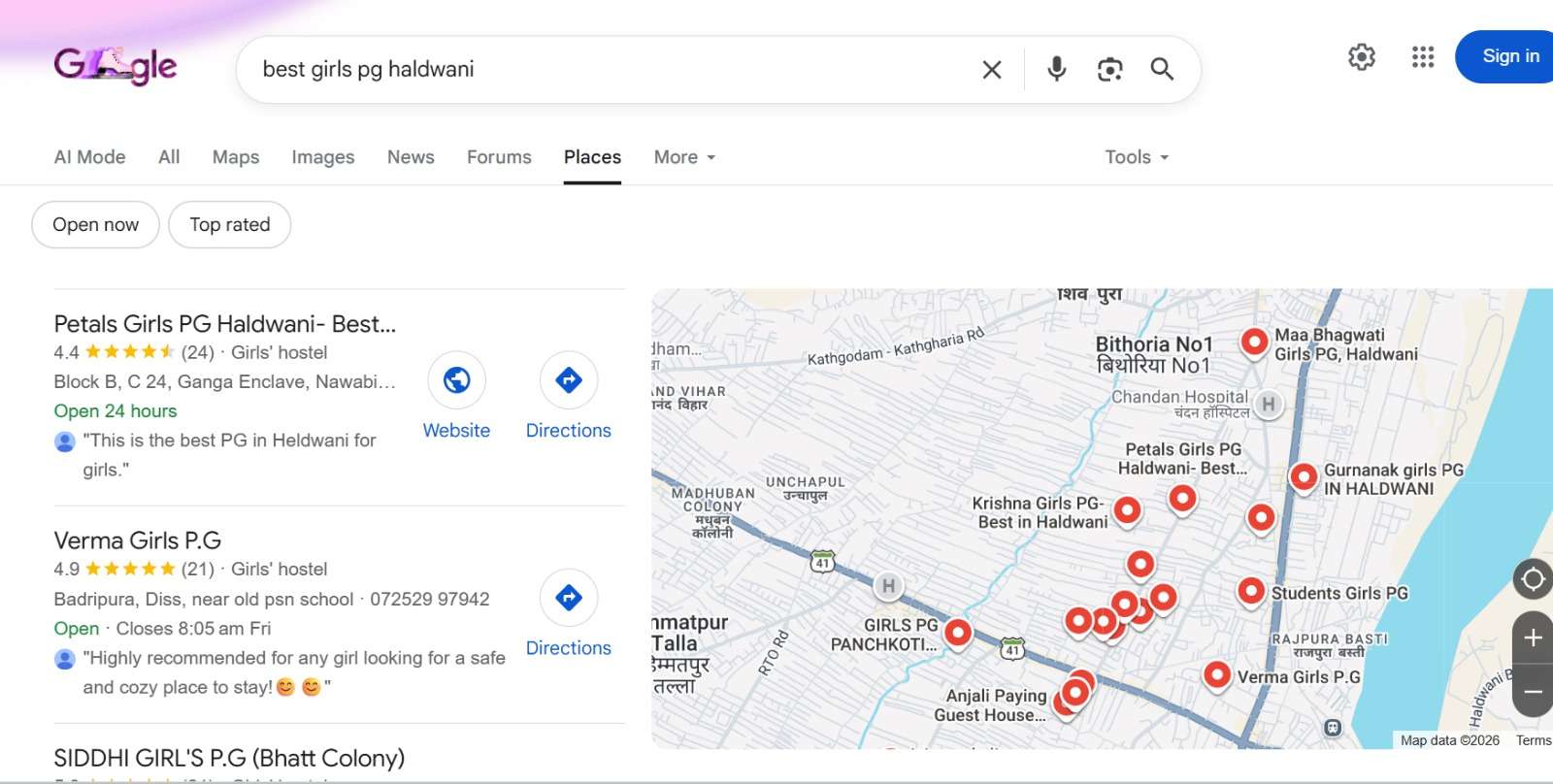This screenshot has height=784, width=1553.
Task: Click Maa Bhagwati Girls PG map pin
Action: tap(1254, 341)
